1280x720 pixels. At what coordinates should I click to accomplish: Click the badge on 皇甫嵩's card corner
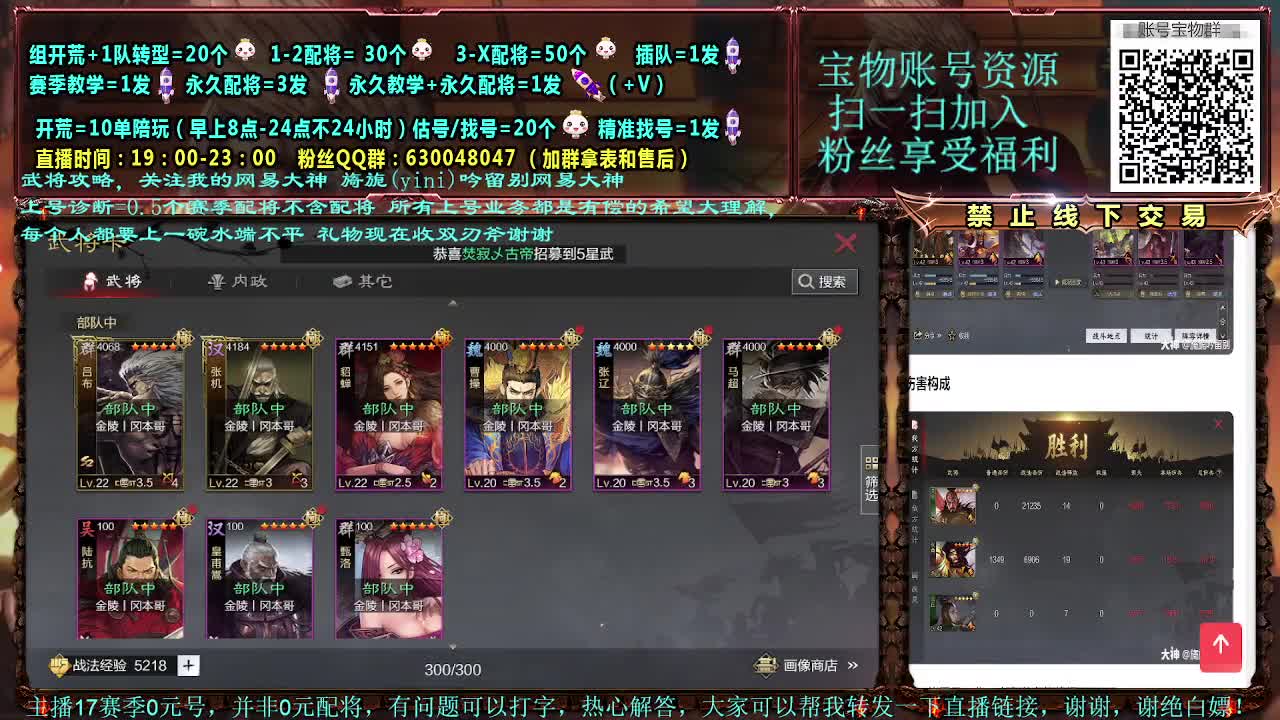[313, 518]
